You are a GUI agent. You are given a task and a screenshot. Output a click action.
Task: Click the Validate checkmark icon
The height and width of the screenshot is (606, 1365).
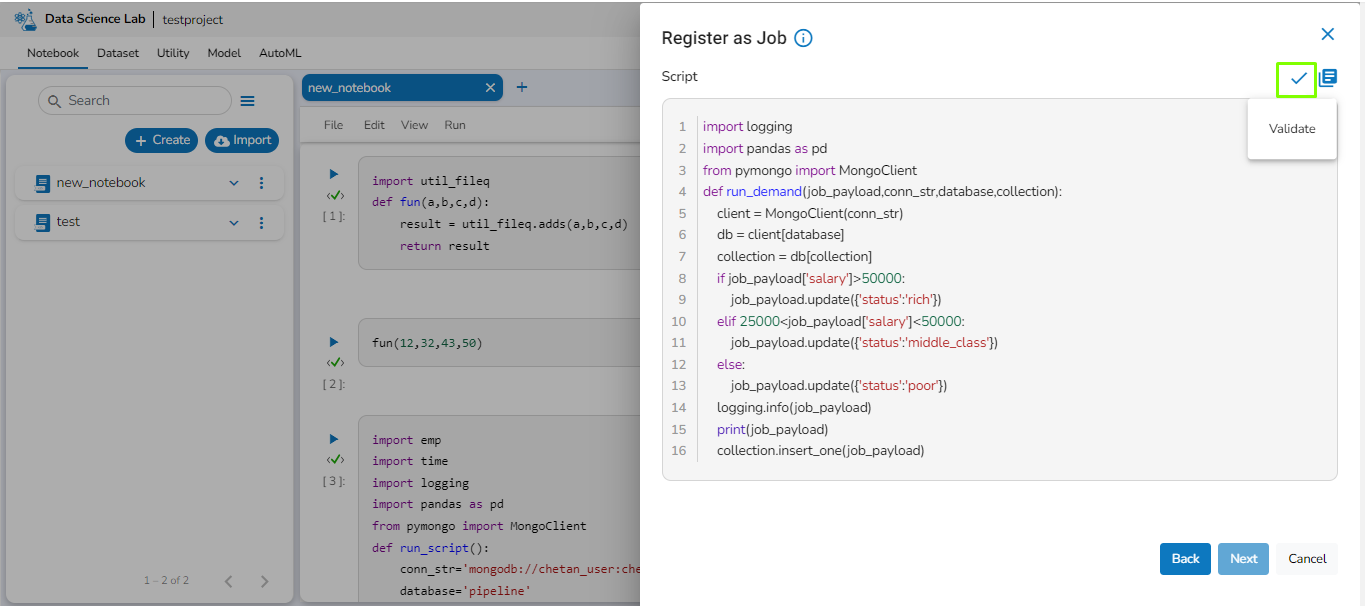click(x=1298, y=78)
